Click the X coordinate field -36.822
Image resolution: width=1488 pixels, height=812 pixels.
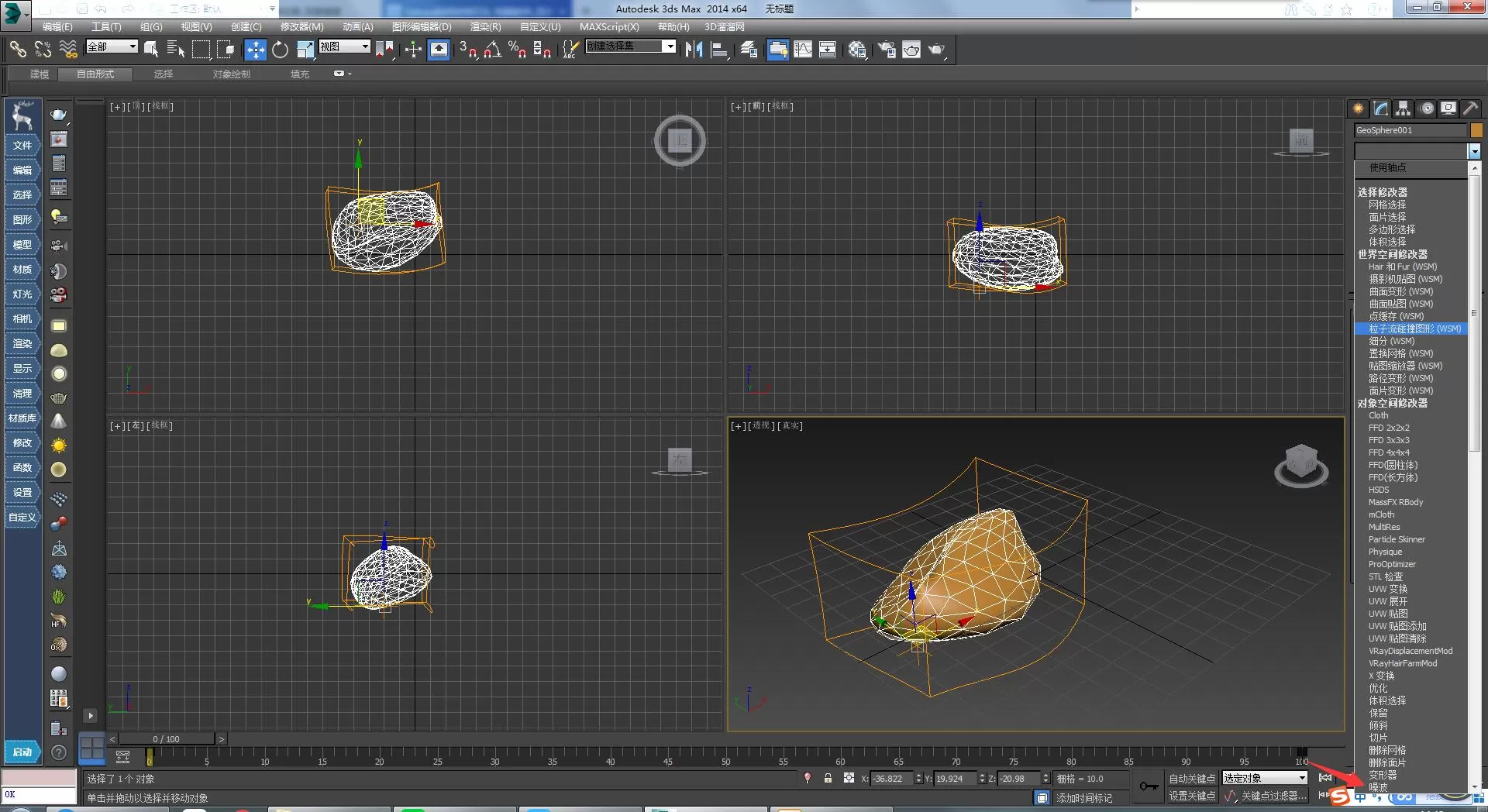(x=891, y=779)
